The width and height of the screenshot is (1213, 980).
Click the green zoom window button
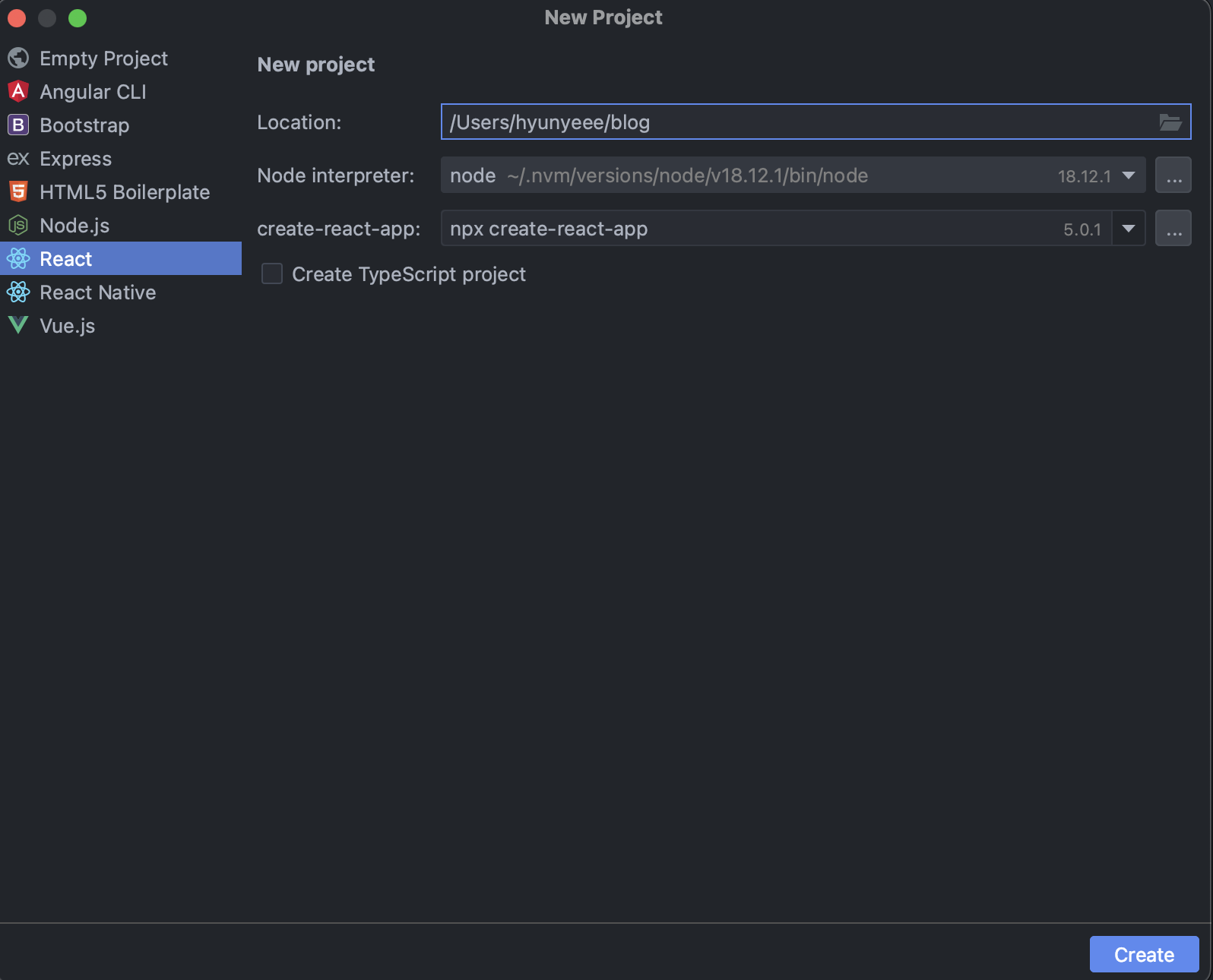78,18
